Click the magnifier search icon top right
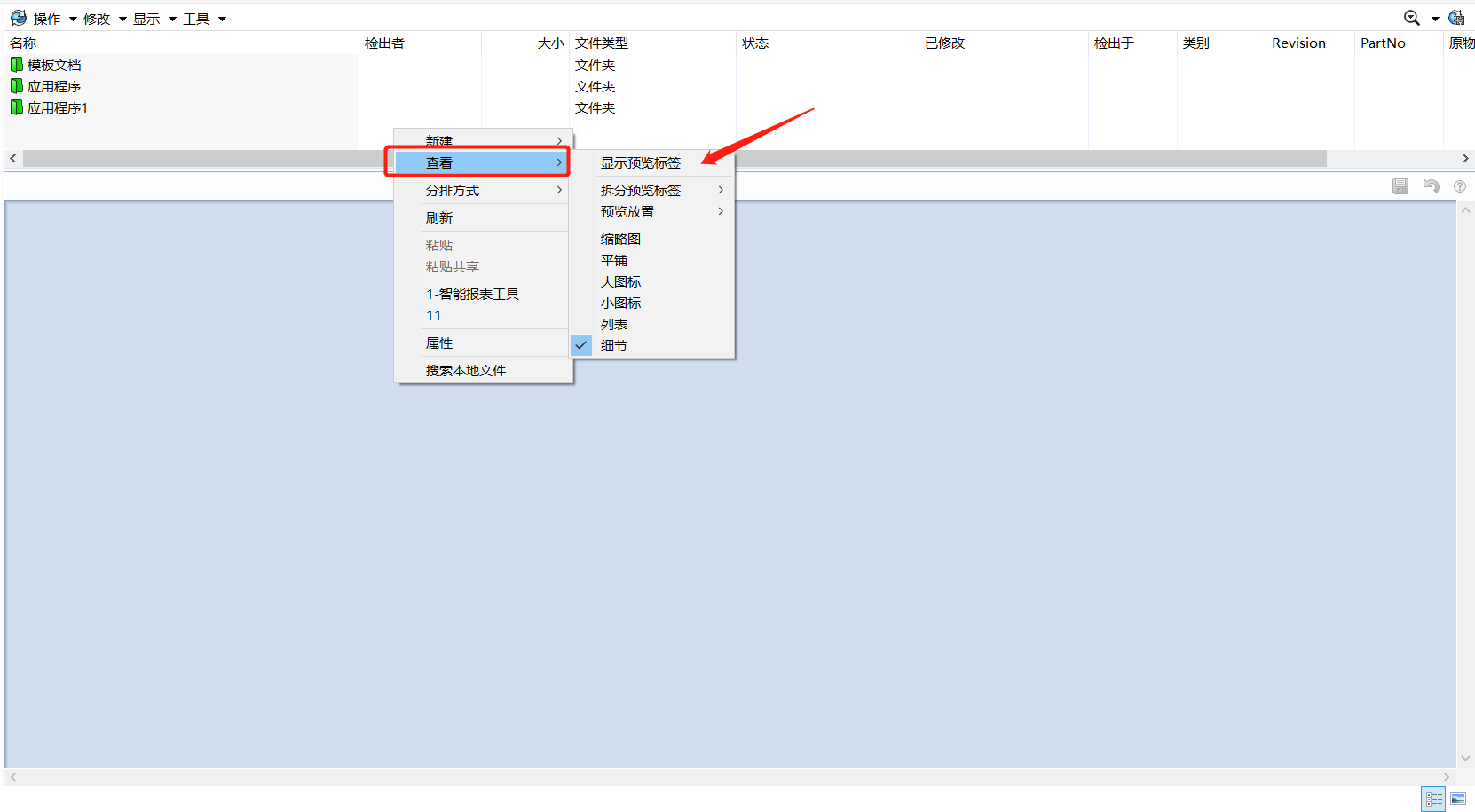The height and width of the screenshot is (812, 1475). pos(1410,17)
